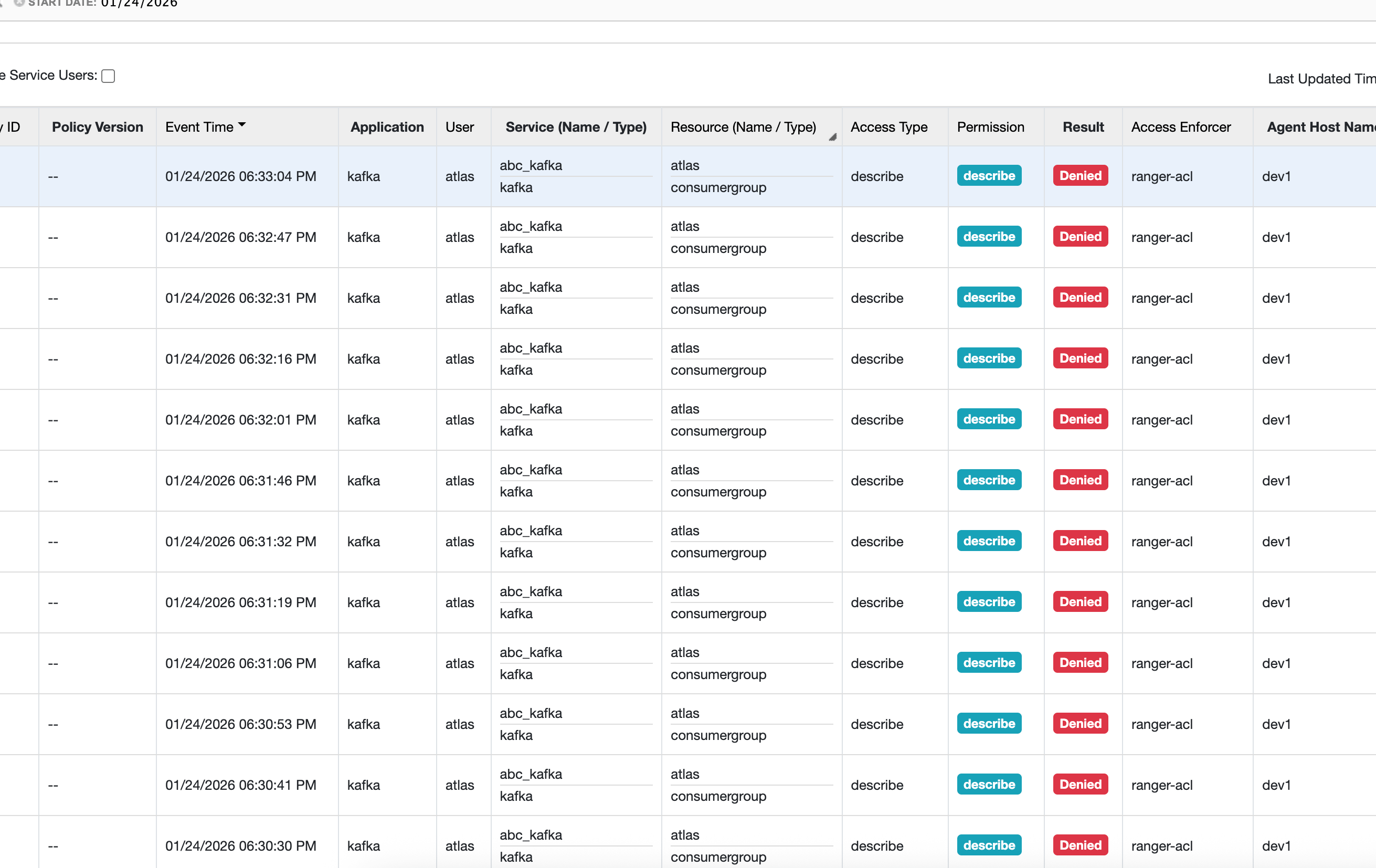1376x868 pixels.
Task: Click Service (Name / Type) column header
Action: tap(575, 127)
